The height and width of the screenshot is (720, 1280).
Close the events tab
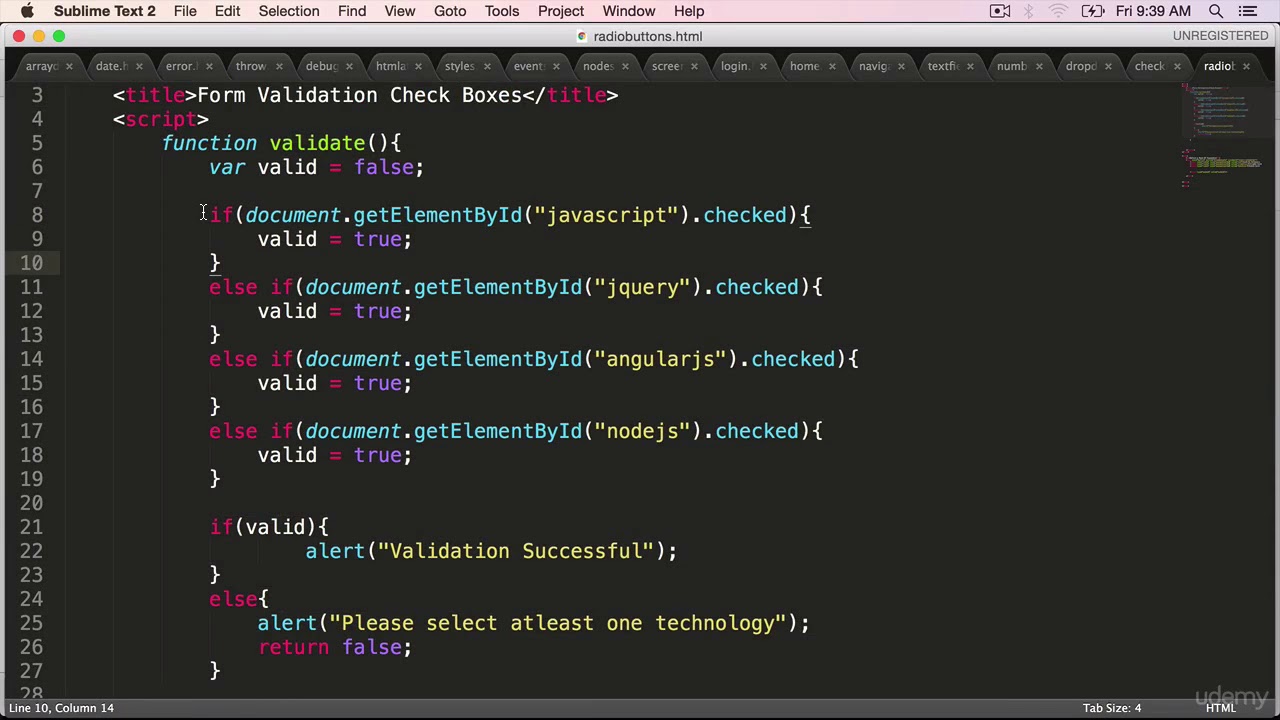556,67
